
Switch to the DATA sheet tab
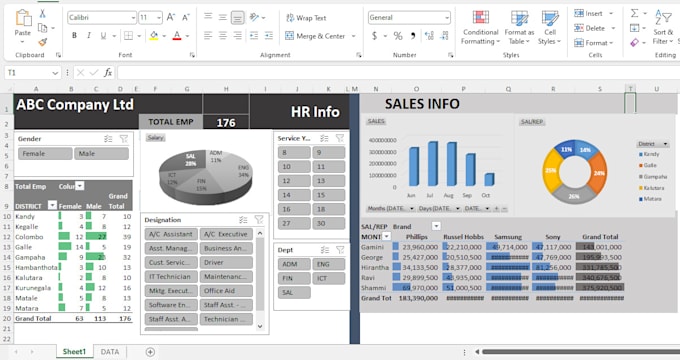tap(110, 352)
